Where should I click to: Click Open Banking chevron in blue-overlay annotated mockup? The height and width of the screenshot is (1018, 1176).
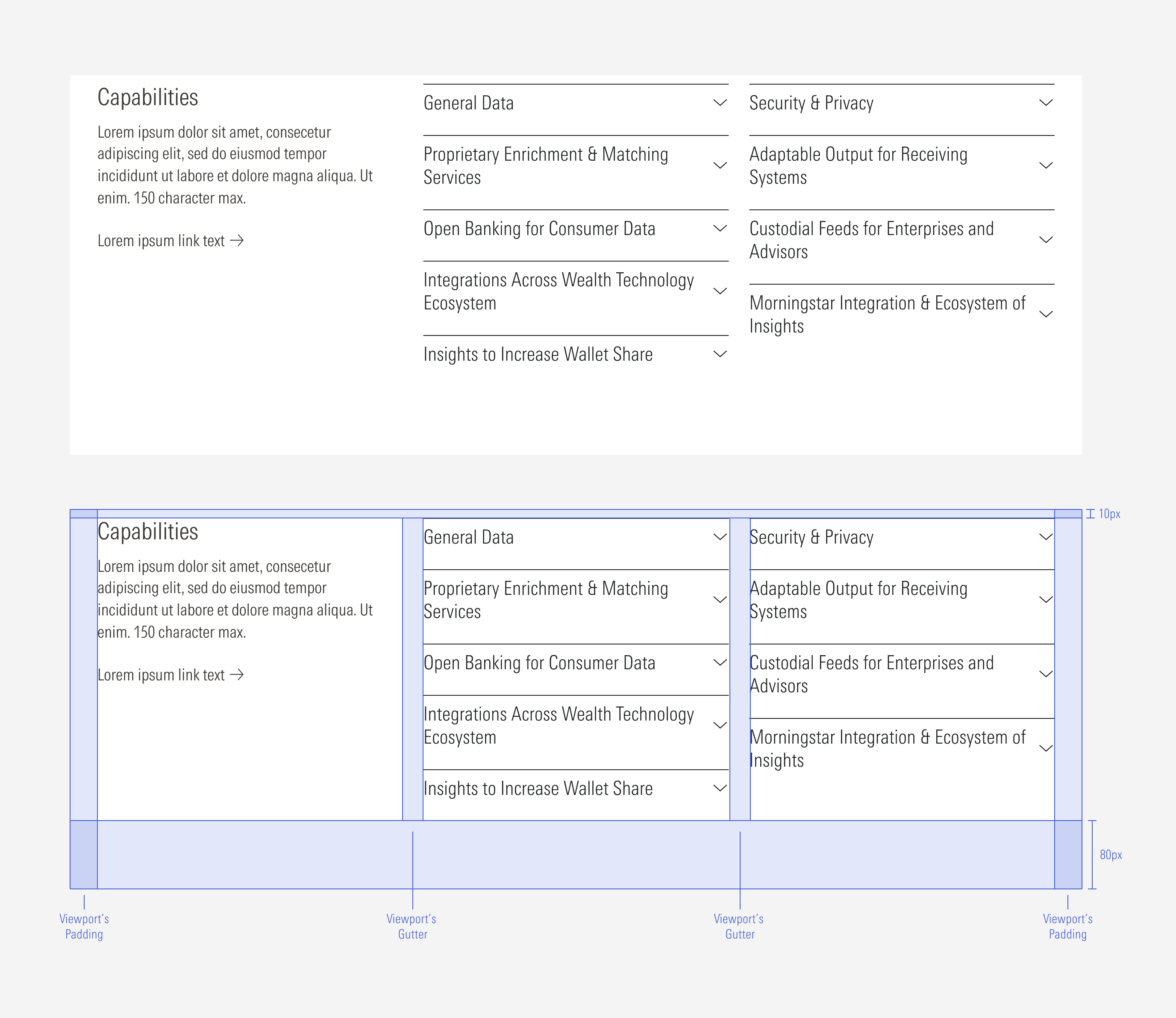point(720,662)
